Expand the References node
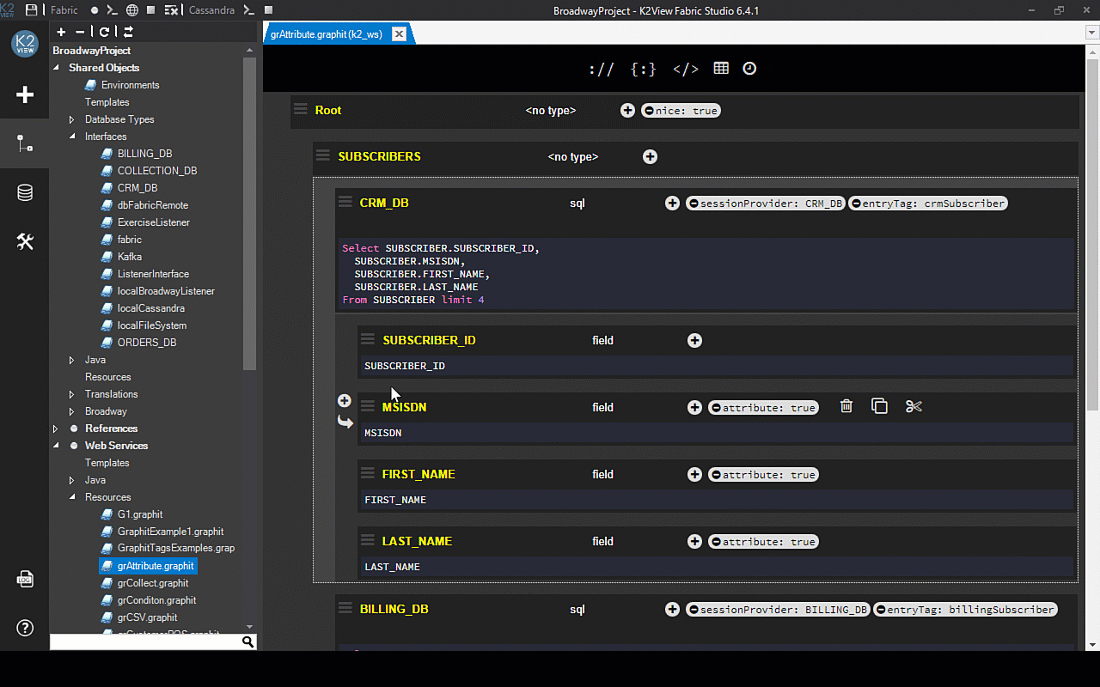 [55, 429]
